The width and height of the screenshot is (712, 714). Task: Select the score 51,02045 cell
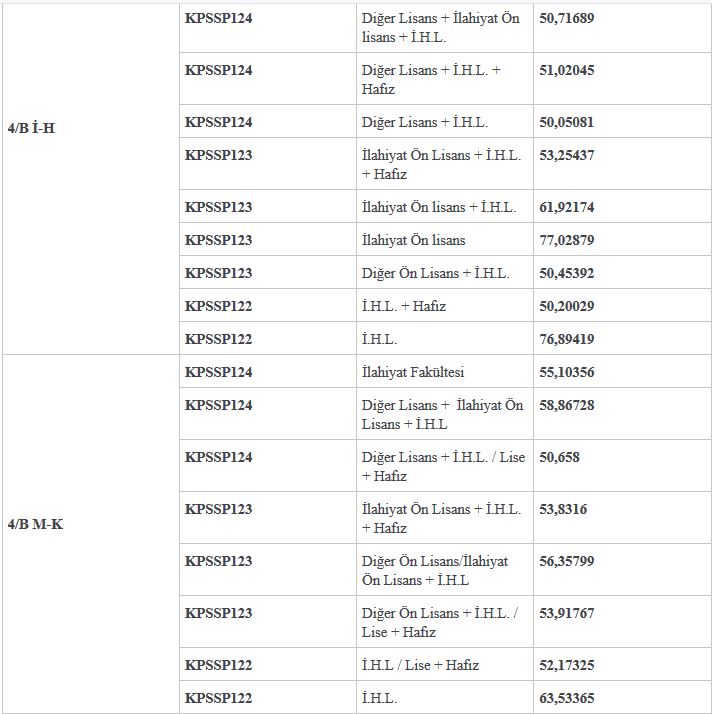(566, 70)
